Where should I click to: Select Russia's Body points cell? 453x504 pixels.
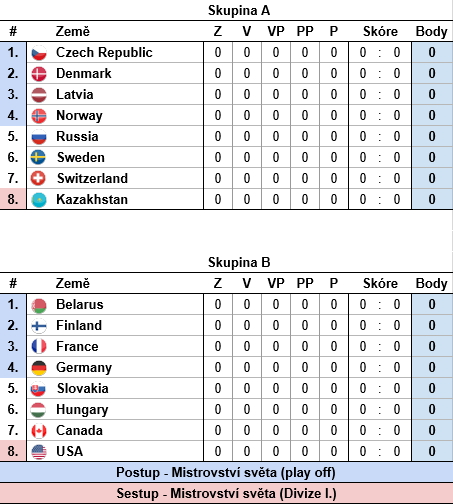click(x=432, y=136)
